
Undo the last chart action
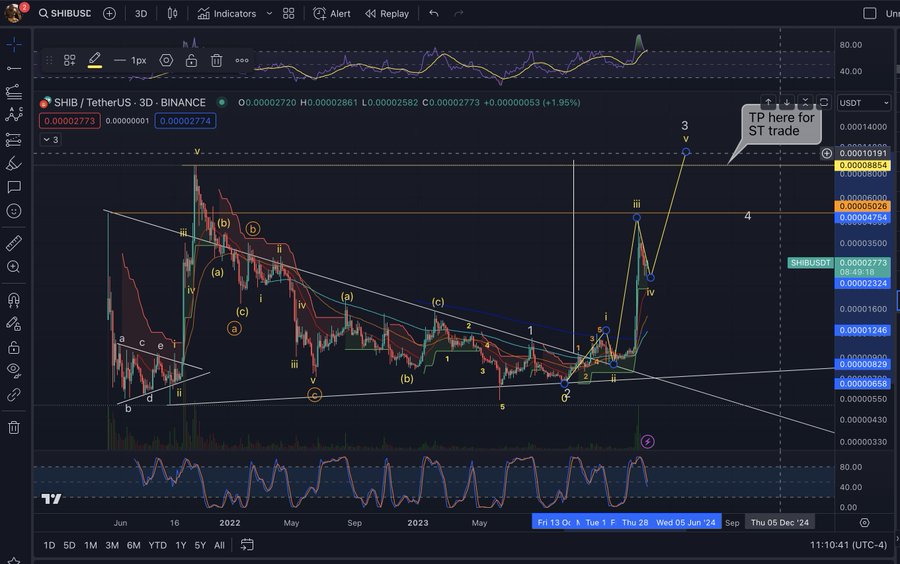pyautogui.click(x=434, y=13)
